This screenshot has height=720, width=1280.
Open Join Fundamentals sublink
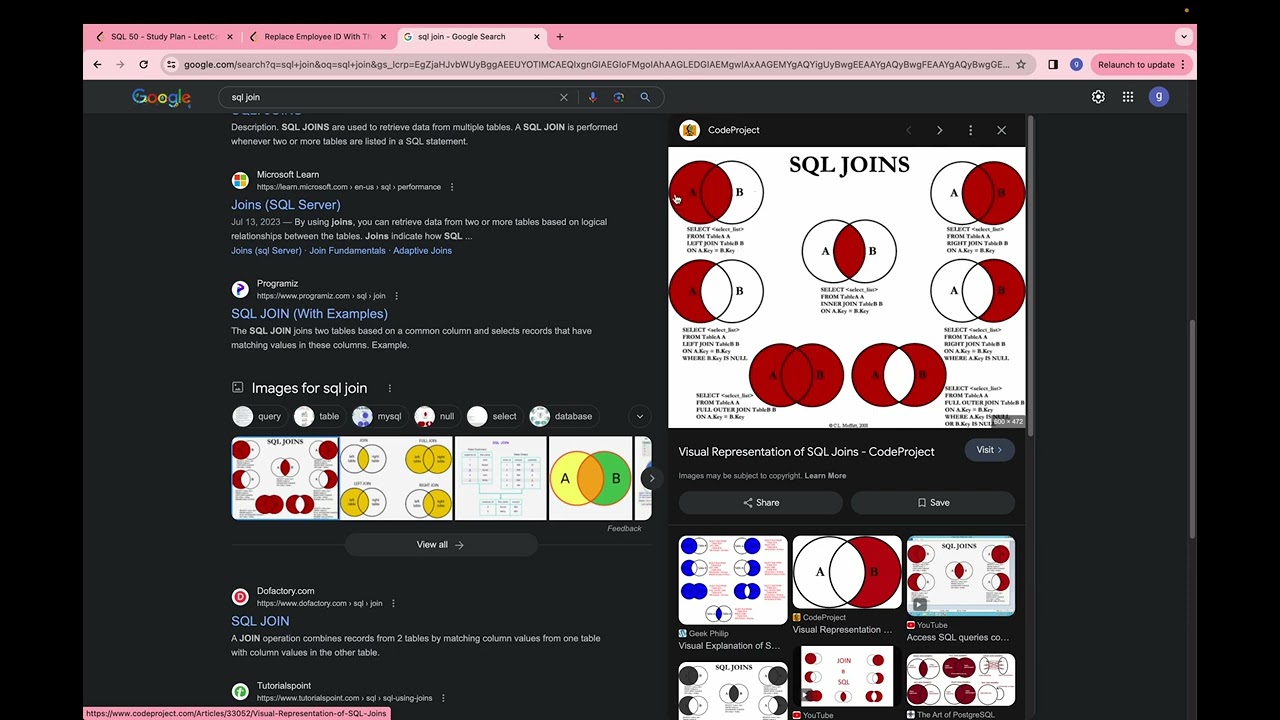(x=347, y=251)
